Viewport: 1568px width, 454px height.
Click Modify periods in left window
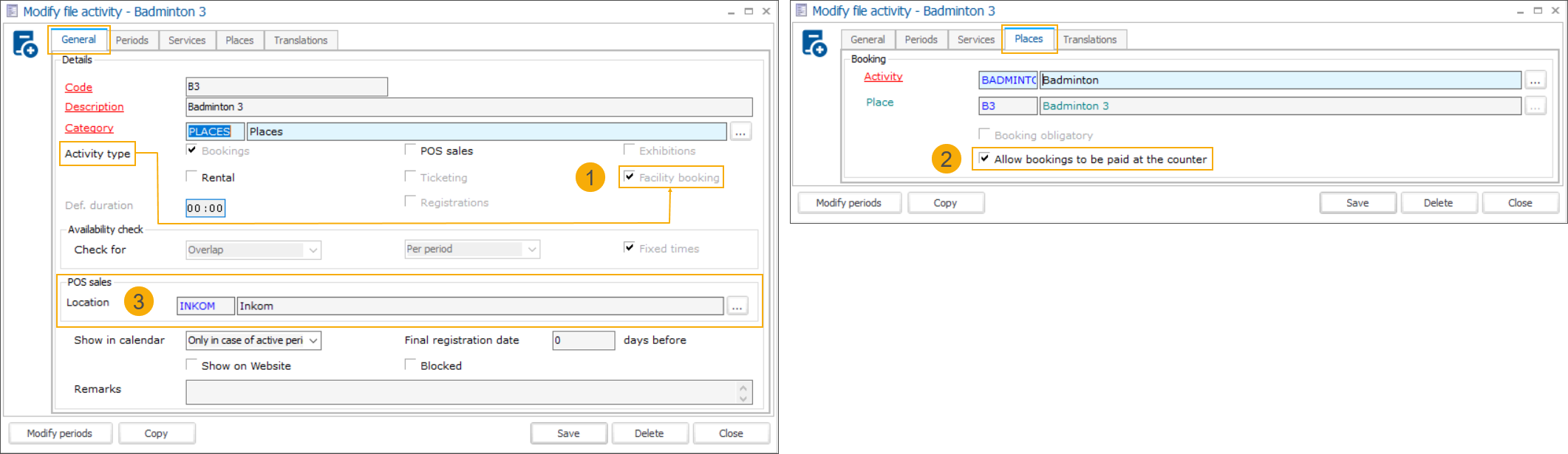point(60,433)
